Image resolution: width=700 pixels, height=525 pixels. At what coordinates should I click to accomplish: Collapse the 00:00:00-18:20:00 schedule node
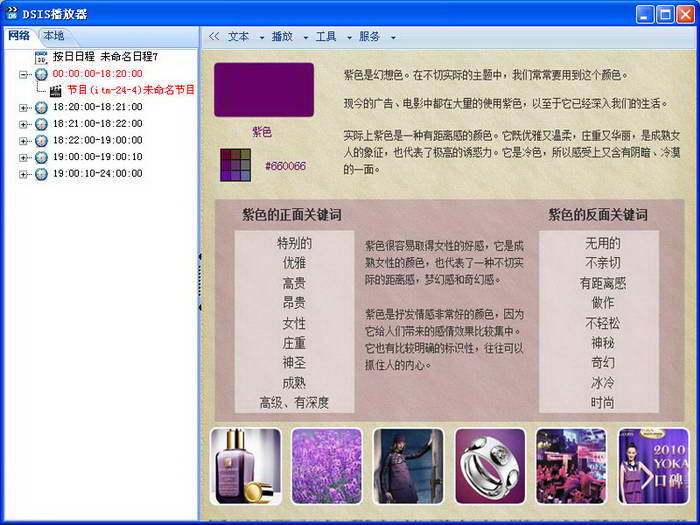tap(23, 75)
